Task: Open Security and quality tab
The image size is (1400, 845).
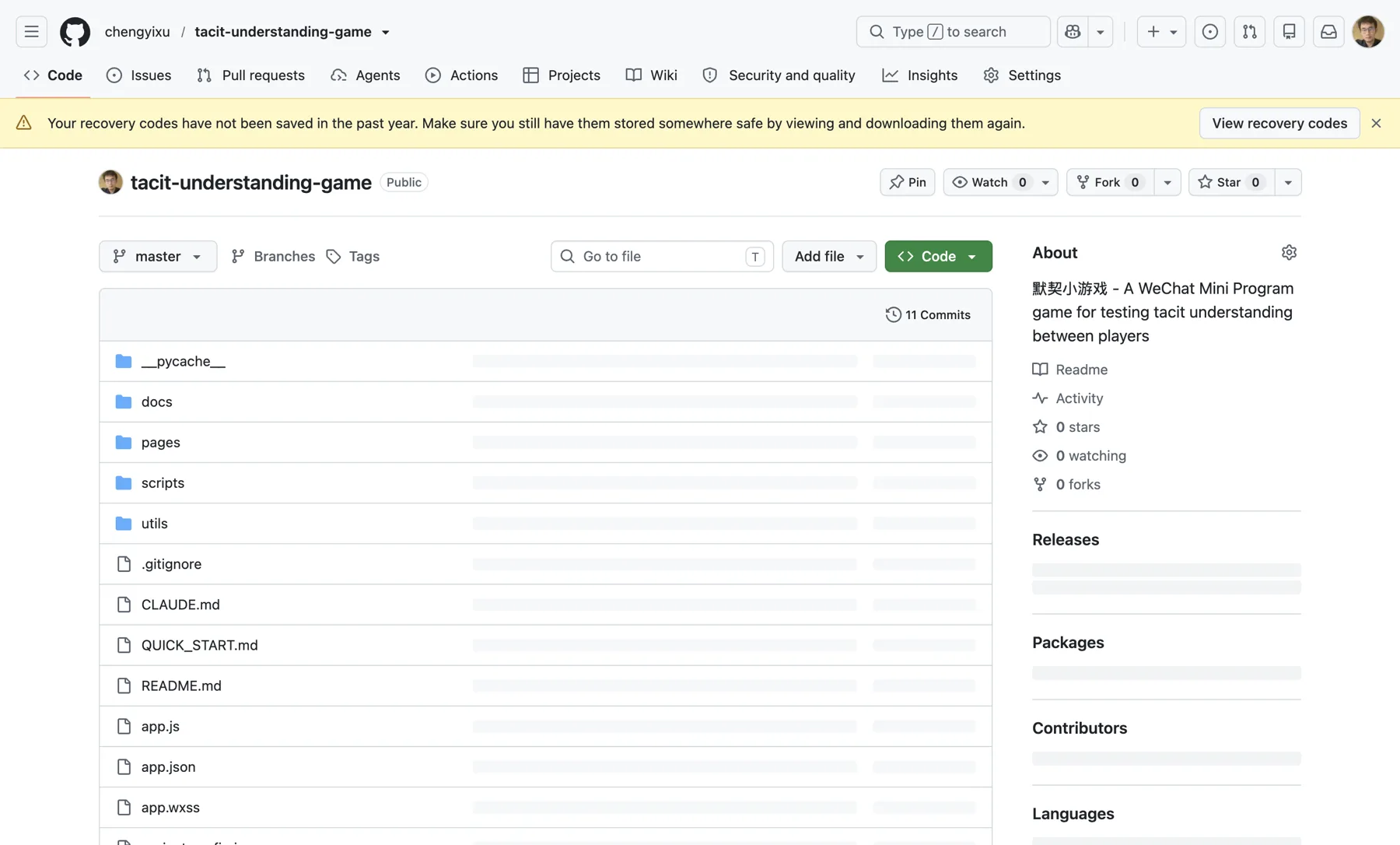Action: [779, 75]
